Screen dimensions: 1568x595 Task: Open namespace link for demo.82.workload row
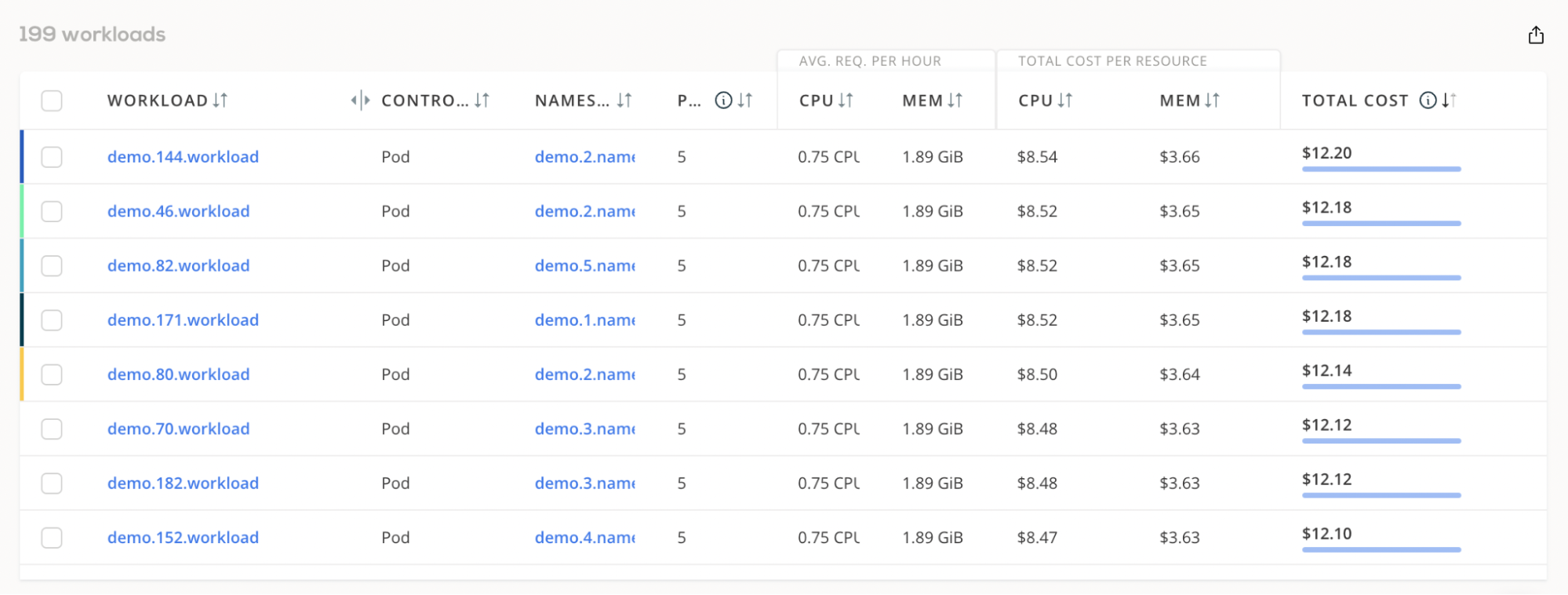pos(584,266)
